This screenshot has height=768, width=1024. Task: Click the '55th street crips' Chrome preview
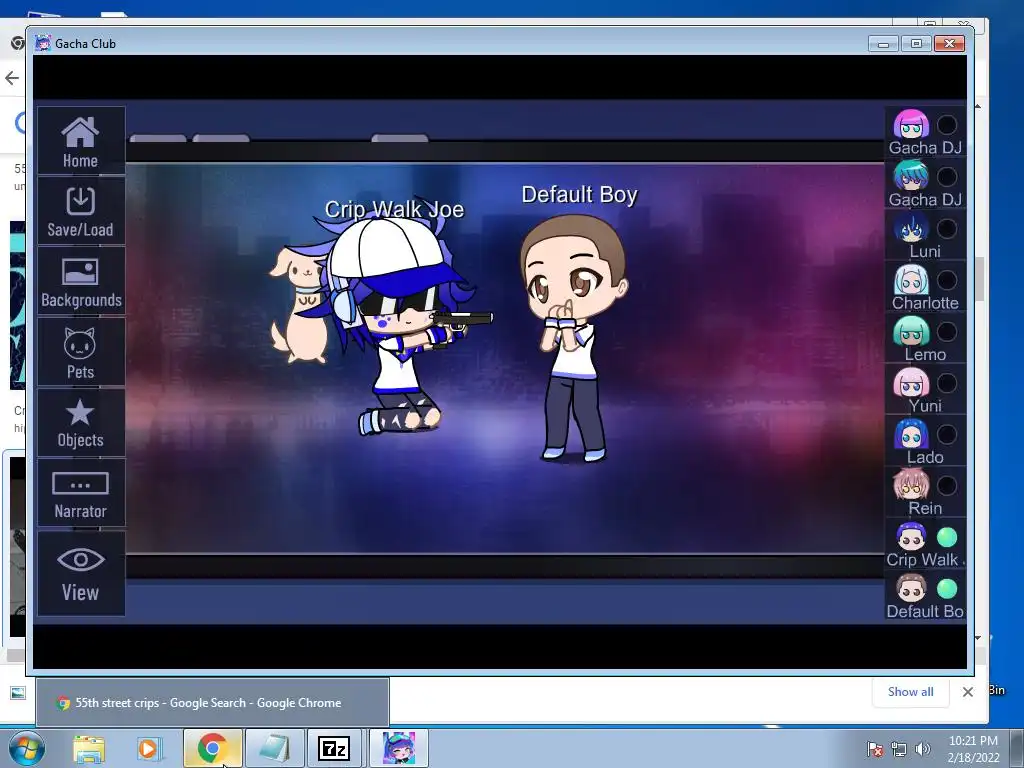coord(212,703)
